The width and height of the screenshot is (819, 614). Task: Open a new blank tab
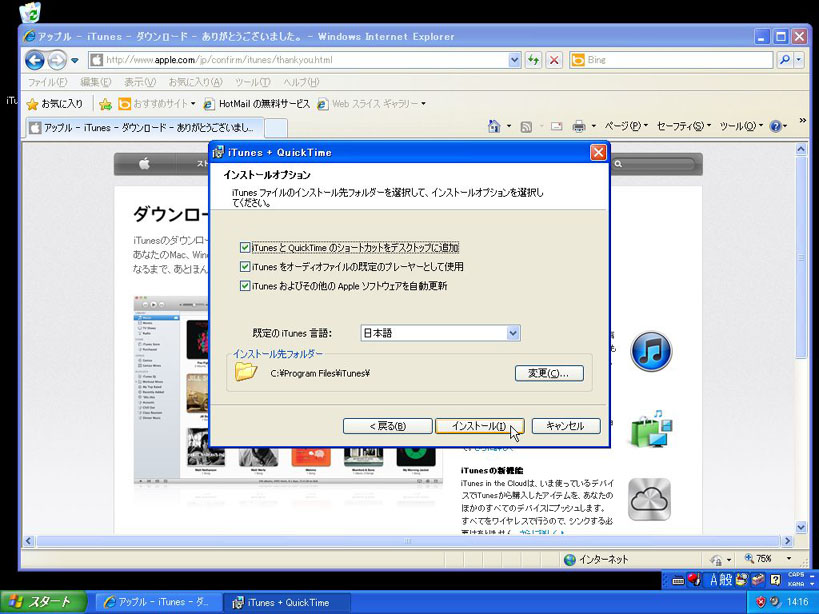275,128
